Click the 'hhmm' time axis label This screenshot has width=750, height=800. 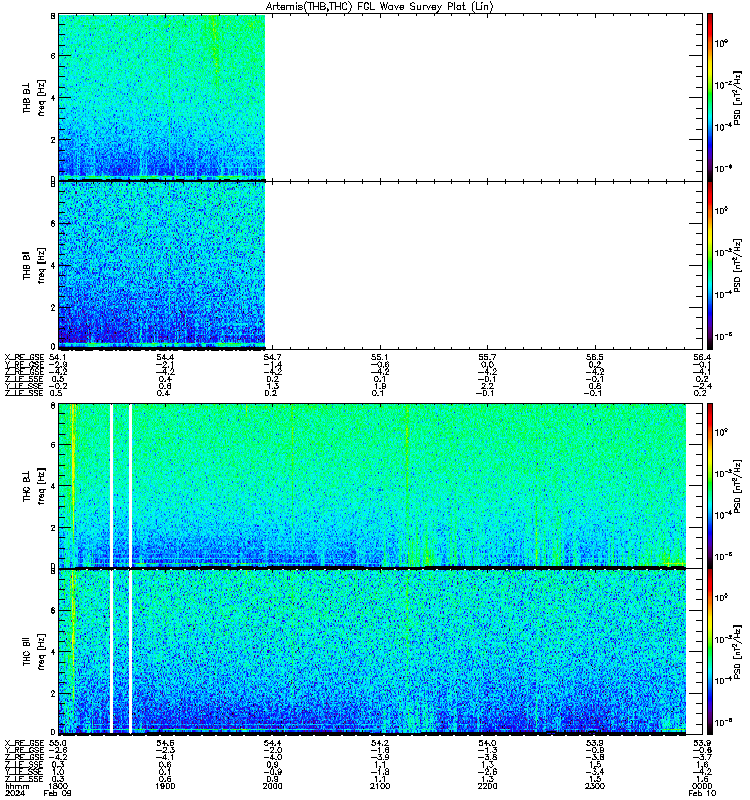(x=16, y=786)
